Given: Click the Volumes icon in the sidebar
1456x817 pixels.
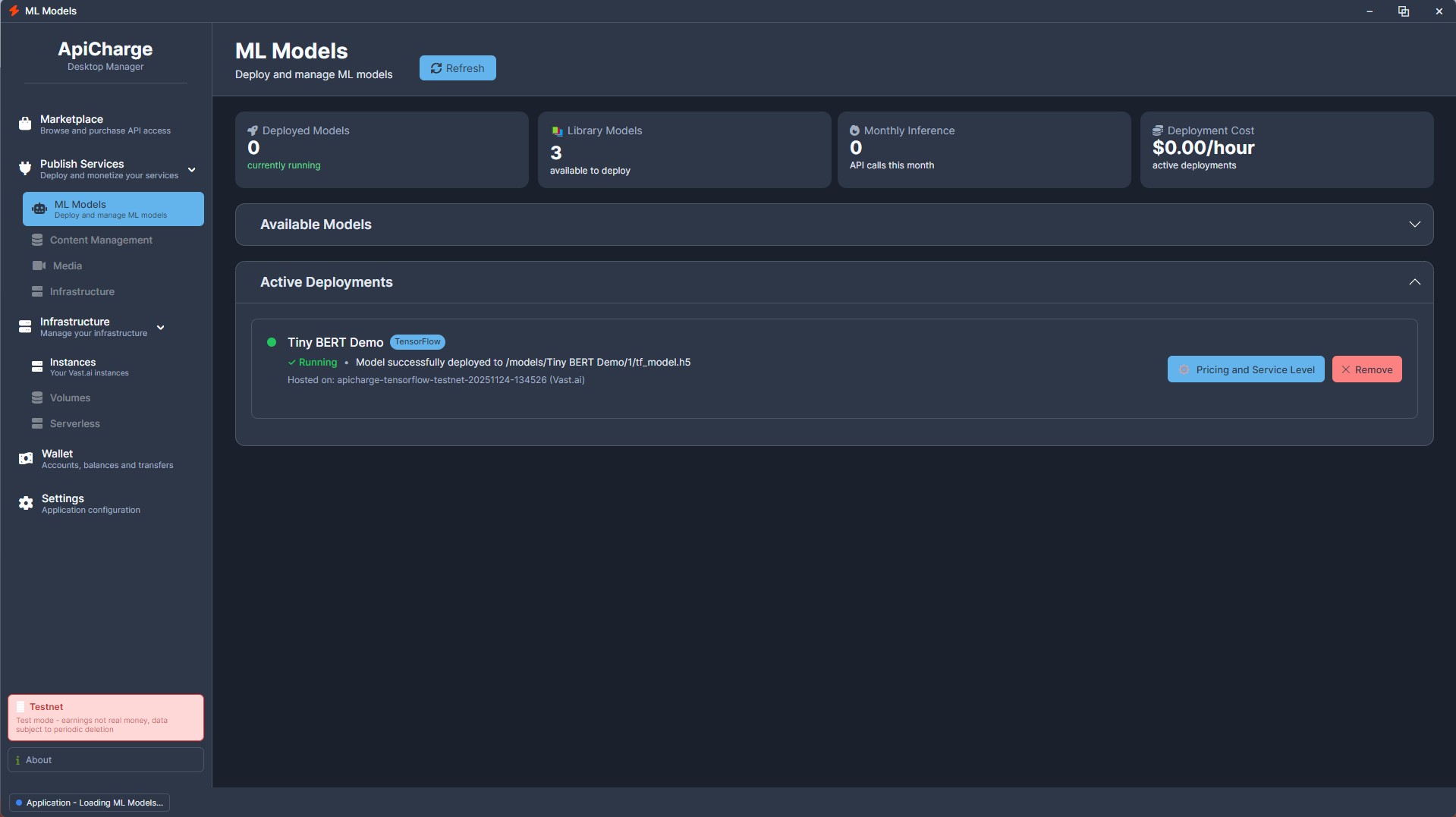Looking at the screenshot, I should (37, 398).
